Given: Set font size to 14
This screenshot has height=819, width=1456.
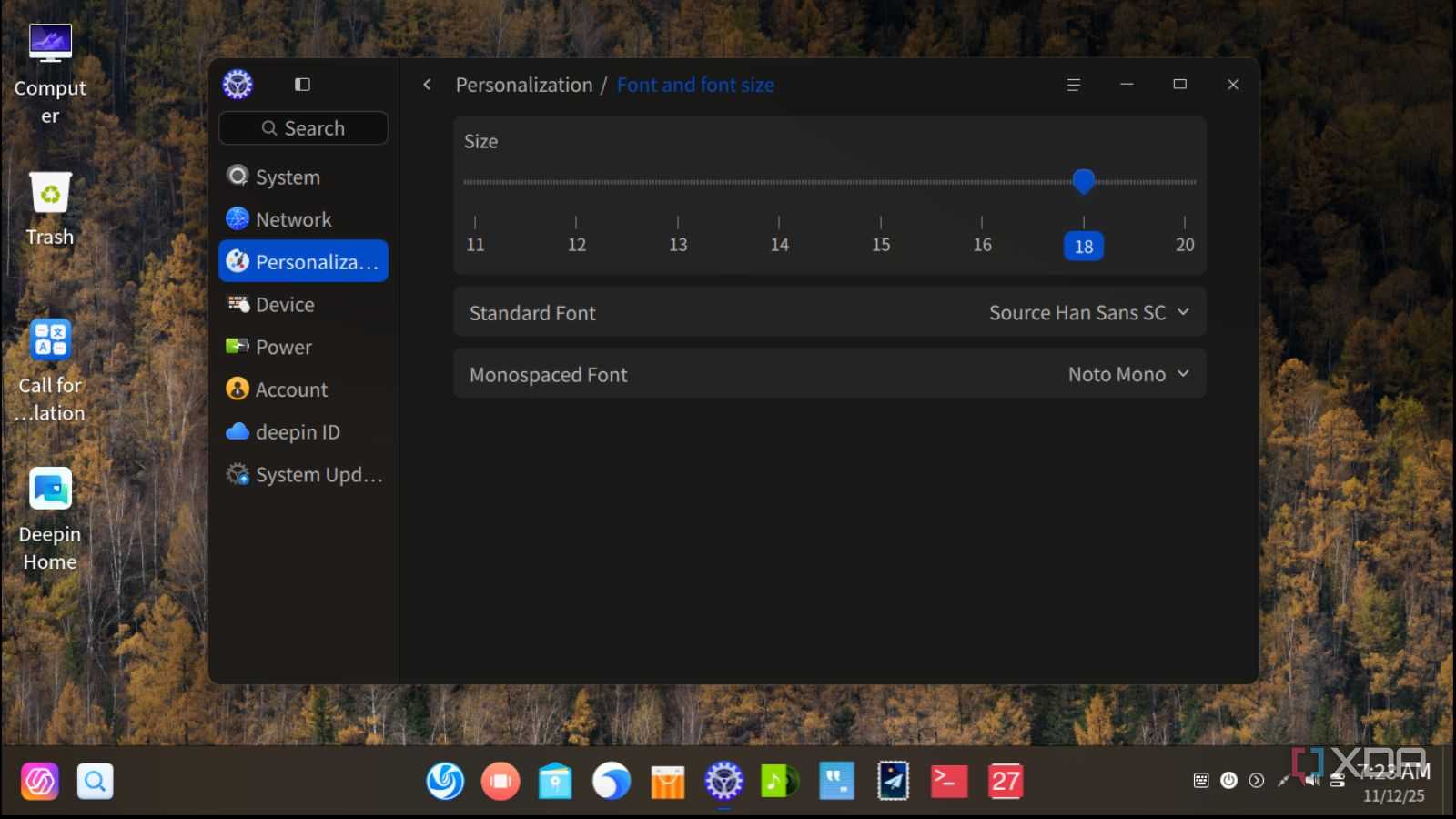Looking at the screenshot, I should [779, 245].
